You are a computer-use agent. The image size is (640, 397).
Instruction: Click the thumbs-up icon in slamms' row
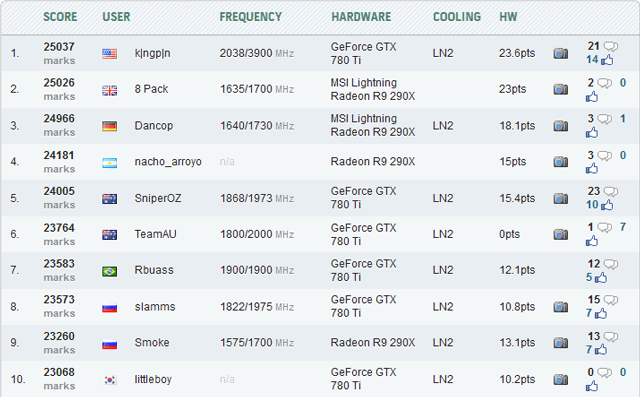pos(601,314)
